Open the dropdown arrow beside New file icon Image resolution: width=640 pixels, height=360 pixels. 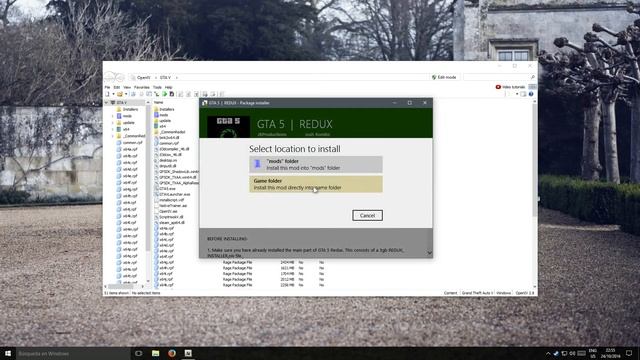pos(113,94)
